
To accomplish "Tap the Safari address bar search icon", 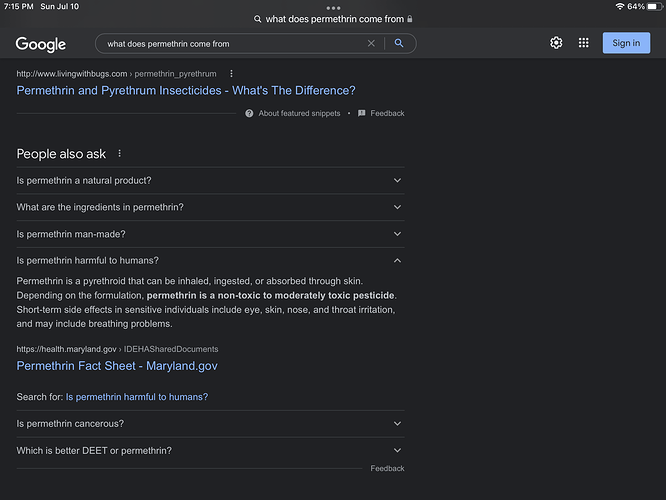I will 257,19.
